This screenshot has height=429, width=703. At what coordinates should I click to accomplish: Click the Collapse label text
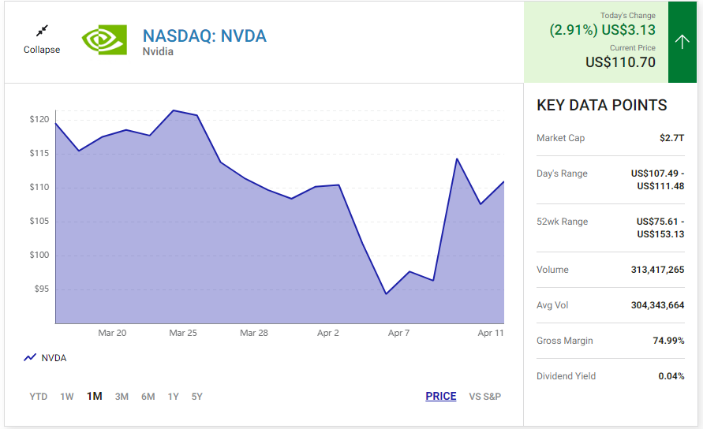coord(42,49)
